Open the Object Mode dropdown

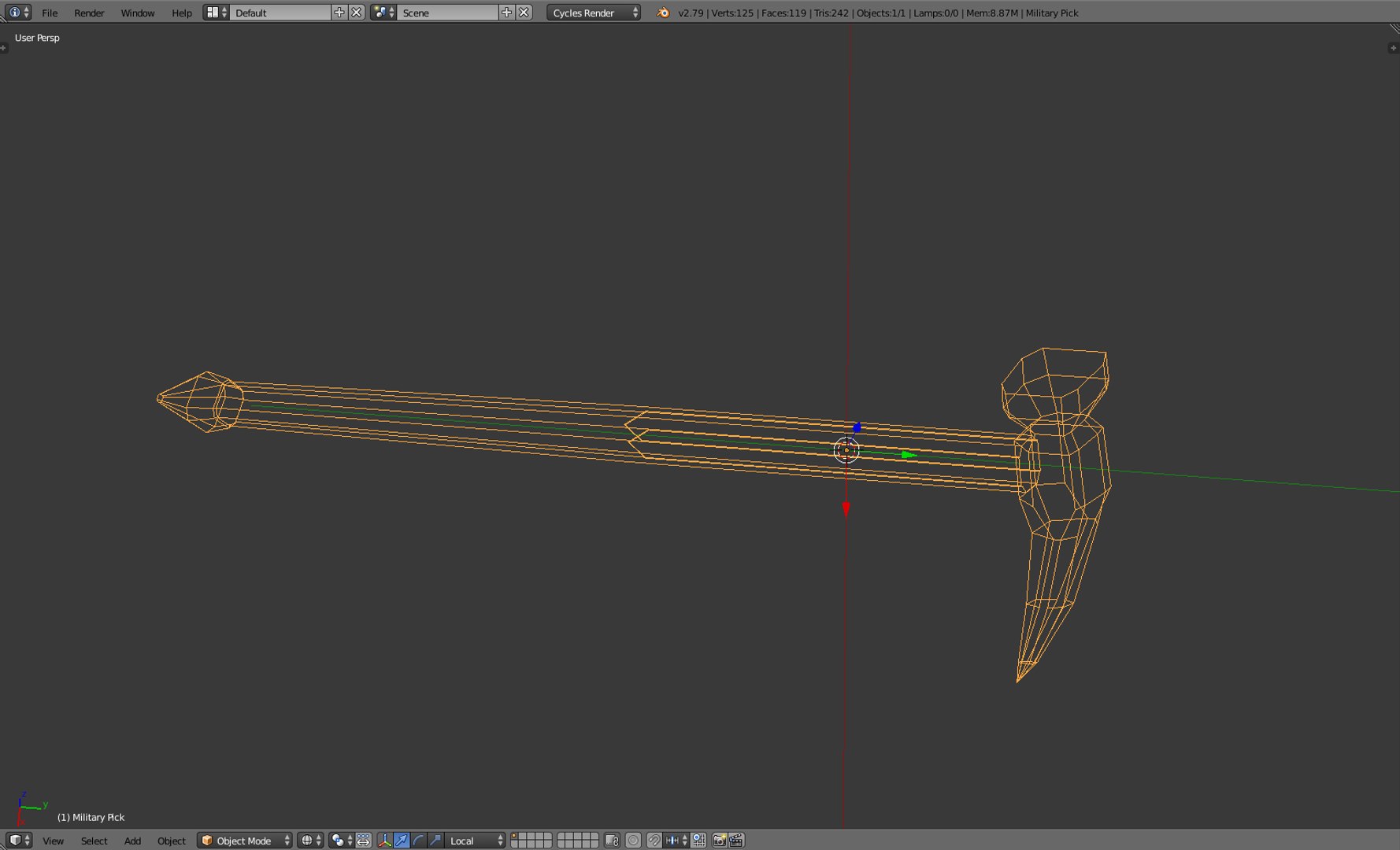tap(245, 841)
